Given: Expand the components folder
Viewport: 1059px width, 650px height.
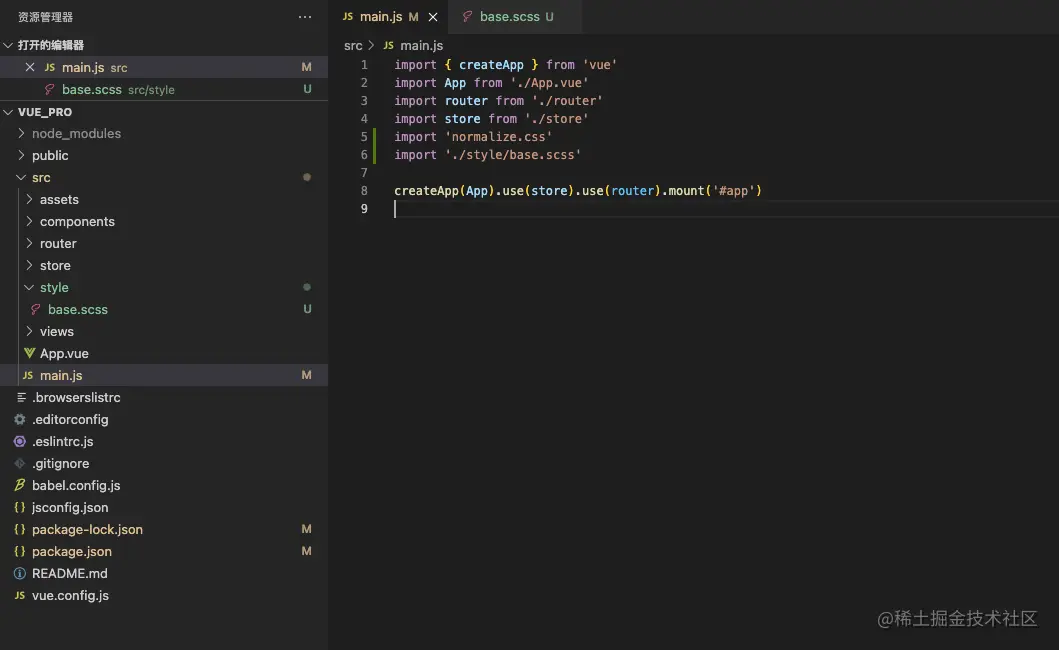Looking at the screenshot, I should click(29, 221).
